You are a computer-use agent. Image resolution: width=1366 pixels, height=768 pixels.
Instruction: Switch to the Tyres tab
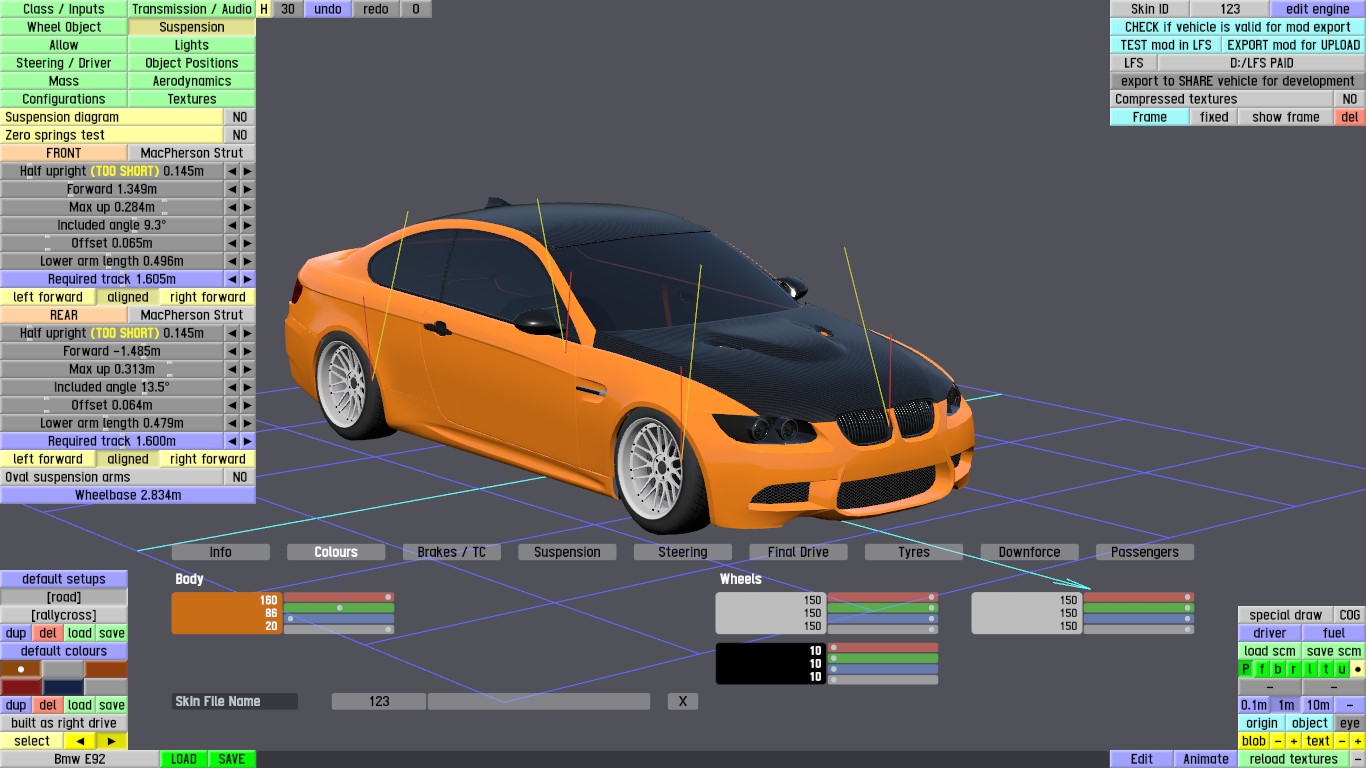click(914, 552)
